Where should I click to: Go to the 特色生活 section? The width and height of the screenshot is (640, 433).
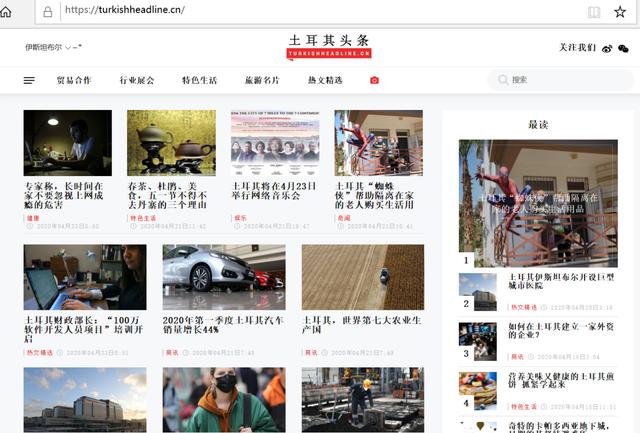(x=199, y=80)
